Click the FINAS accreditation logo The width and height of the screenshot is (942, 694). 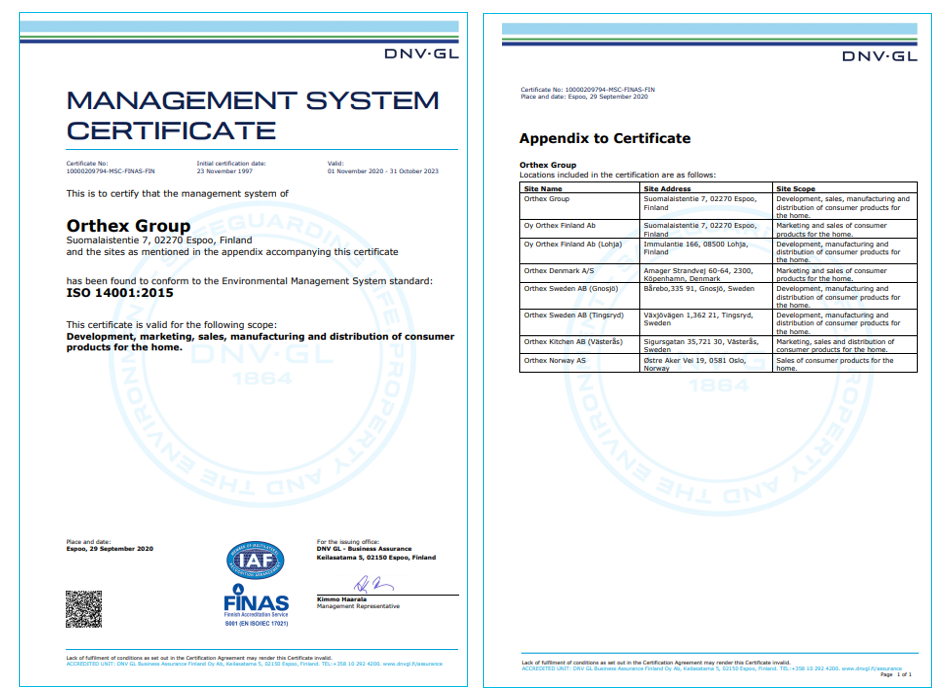(x=255, y=602)
